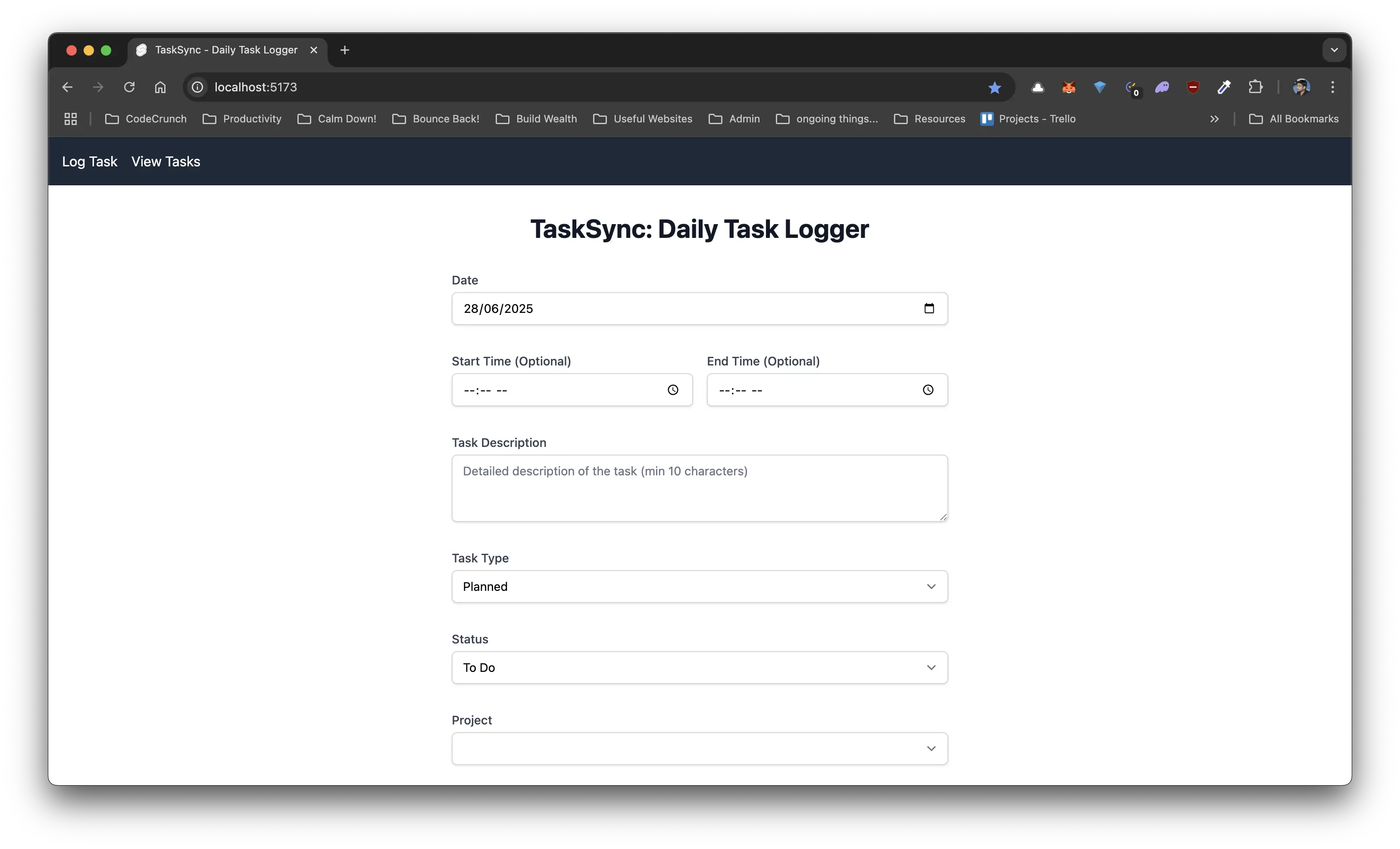Go to the Log Task page
The height and width of the screenshot is (849, 1400).
[89, 161]
